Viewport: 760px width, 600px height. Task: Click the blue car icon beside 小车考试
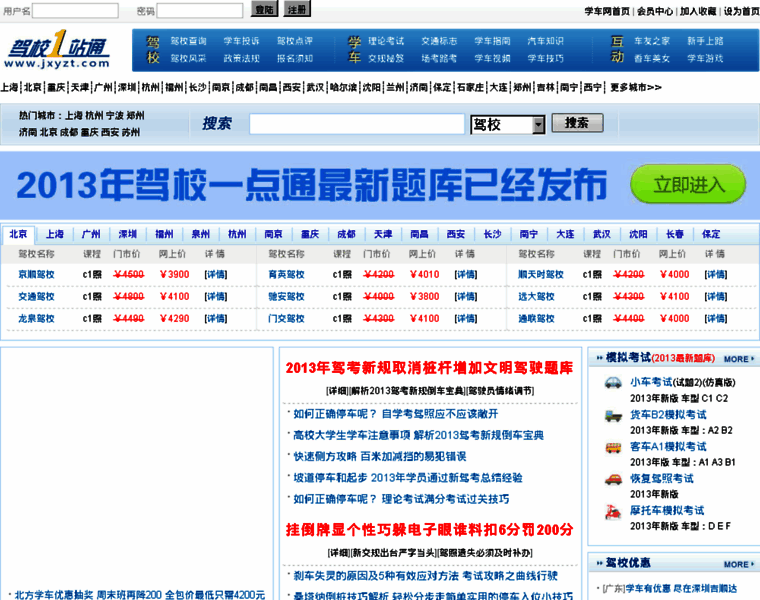click(613, 382)
